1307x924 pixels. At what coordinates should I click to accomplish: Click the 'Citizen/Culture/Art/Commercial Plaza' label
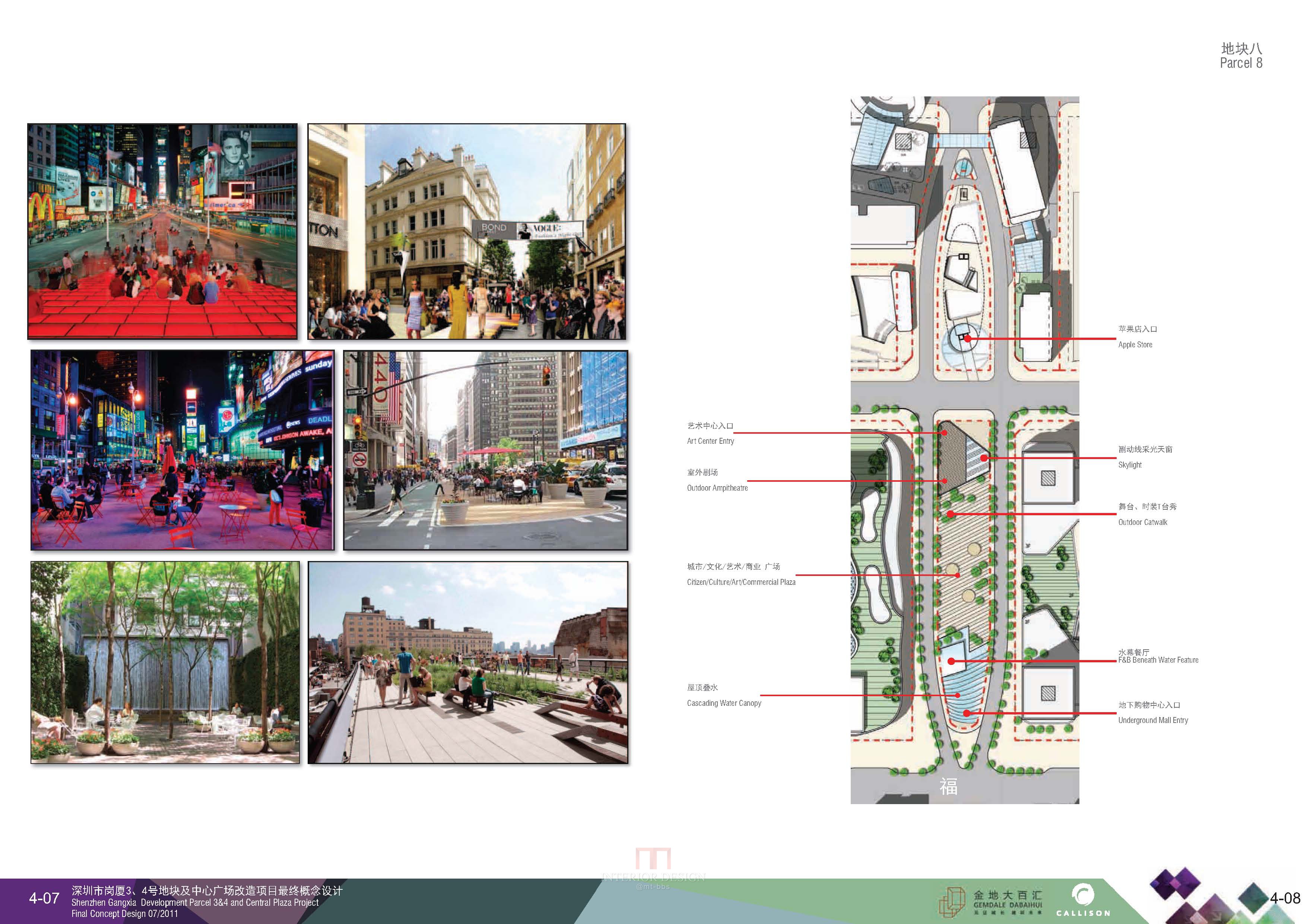click(x=741, y=582)
